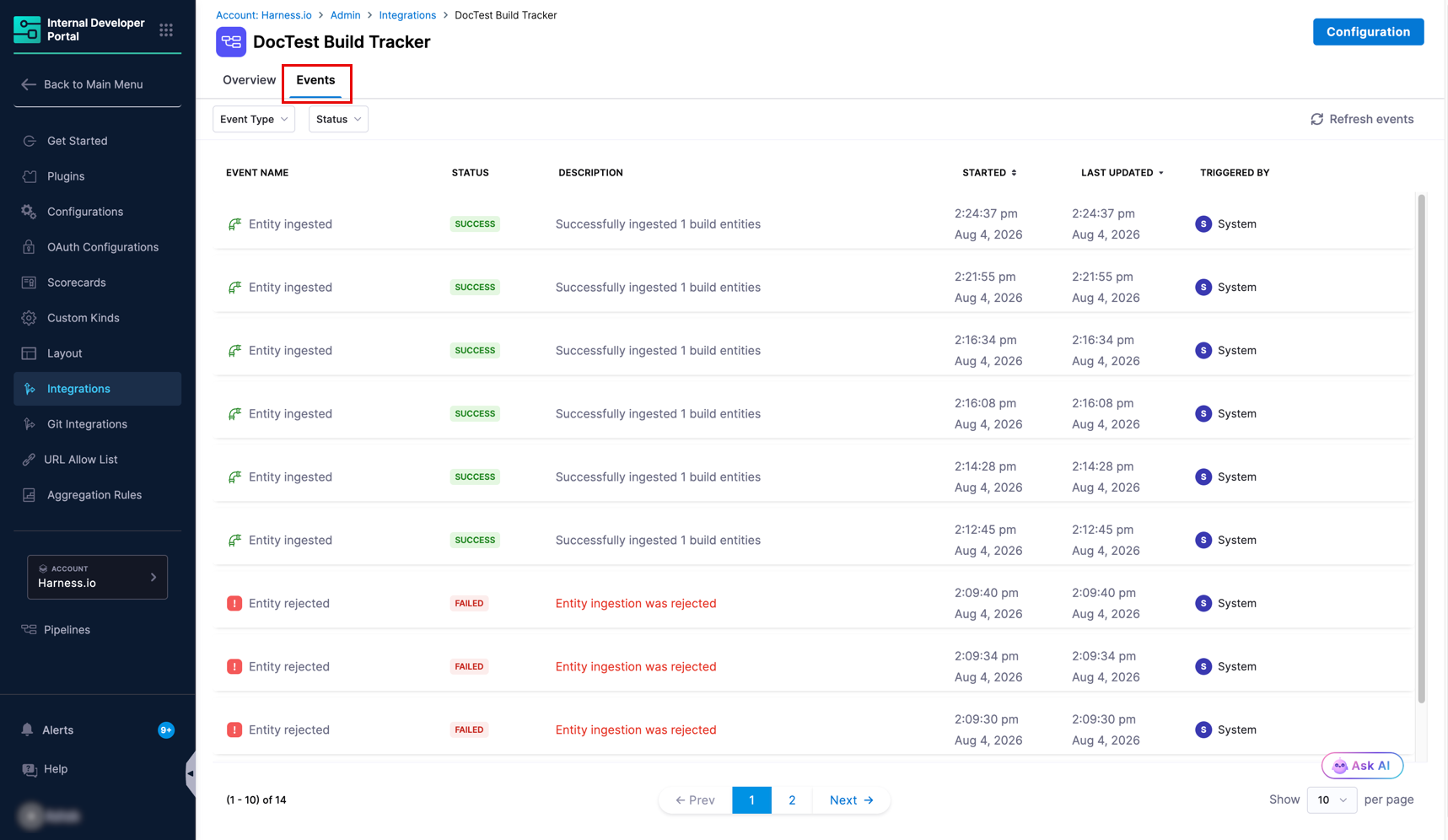The width and height of the screenshot is (1448, 840).
Task: Open Scorecards from the sidebar
Action: click(76, 283)
